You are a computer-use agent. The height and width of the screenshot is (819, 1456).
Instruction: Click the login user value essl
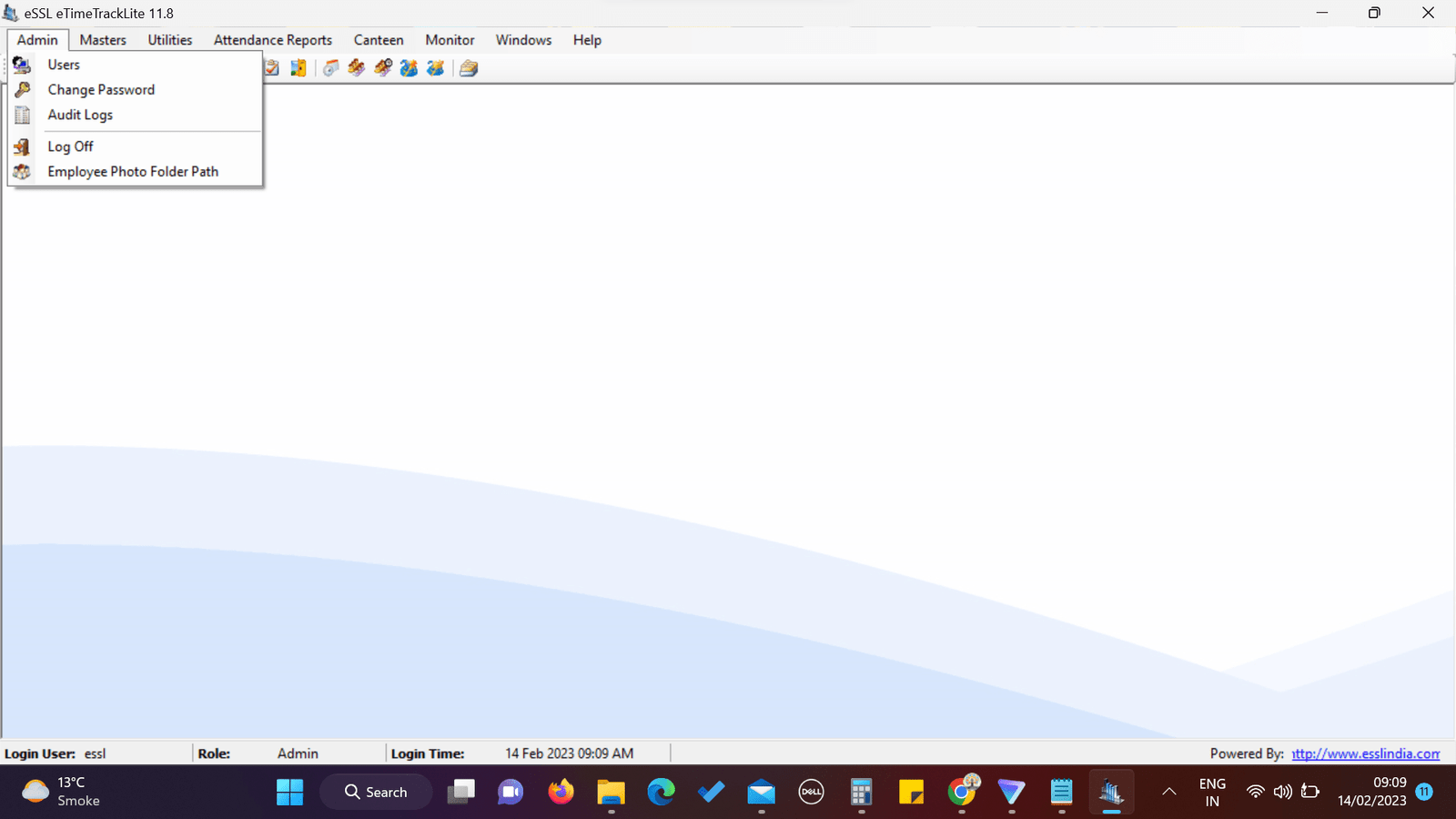[x=96, y=753]
